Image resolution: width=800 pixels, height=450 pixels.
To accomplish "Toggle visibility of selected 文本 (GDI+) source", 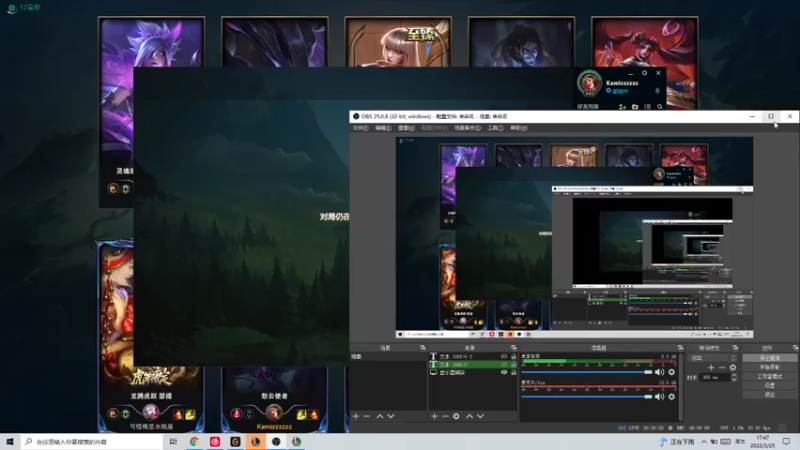I will (x=504, y=365).
